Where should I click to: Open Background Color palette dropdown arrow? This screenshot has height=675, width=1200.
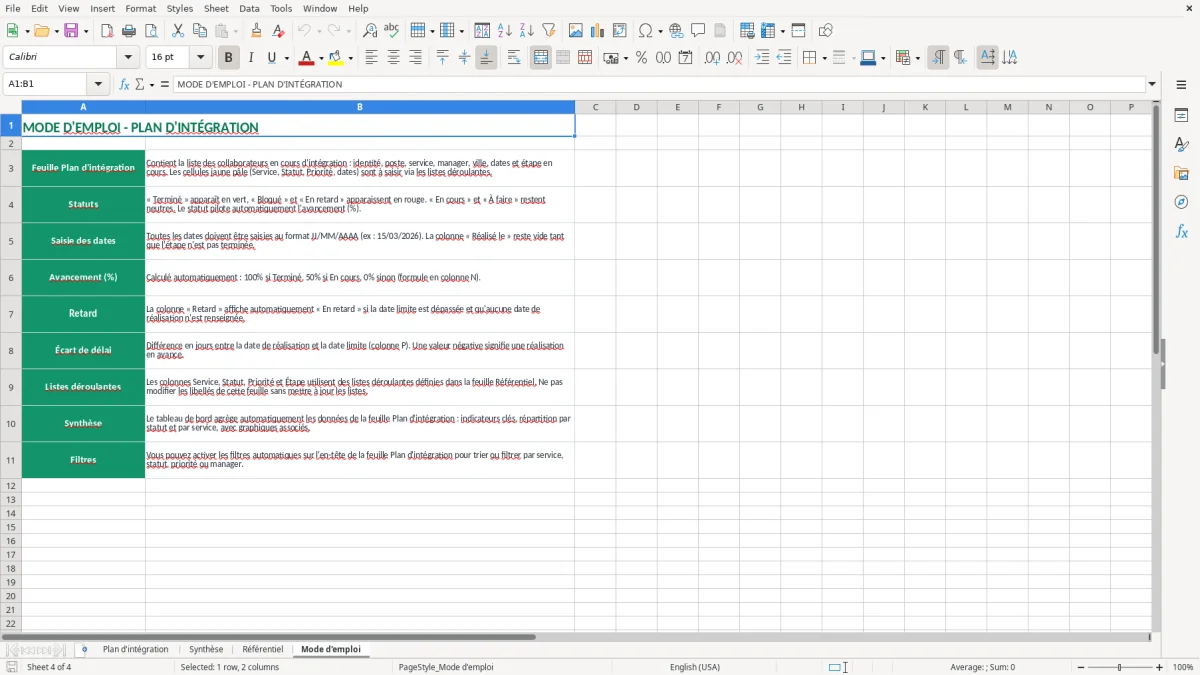coord(350,58)
